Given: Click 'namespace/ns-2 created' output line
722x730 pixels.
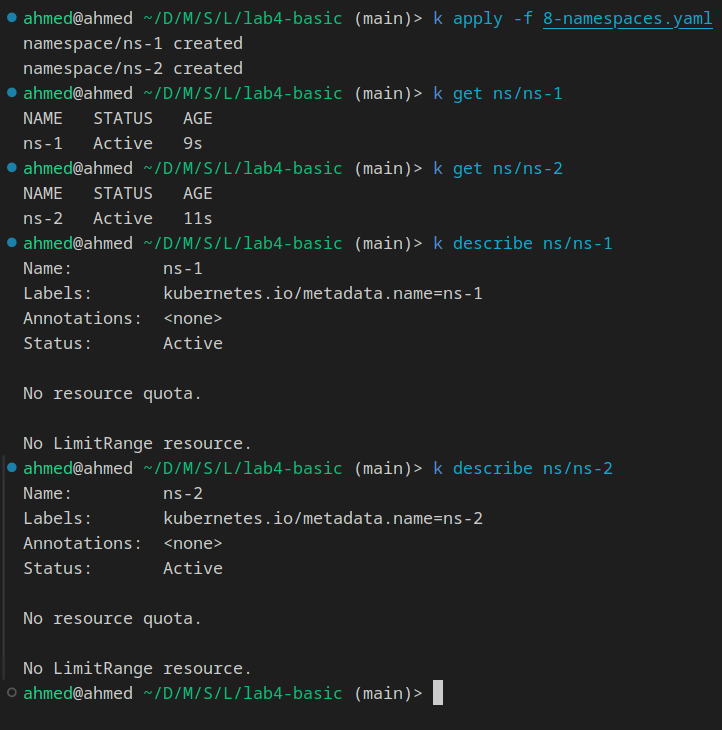Looking at the screenshot, I should pos(133,69).
